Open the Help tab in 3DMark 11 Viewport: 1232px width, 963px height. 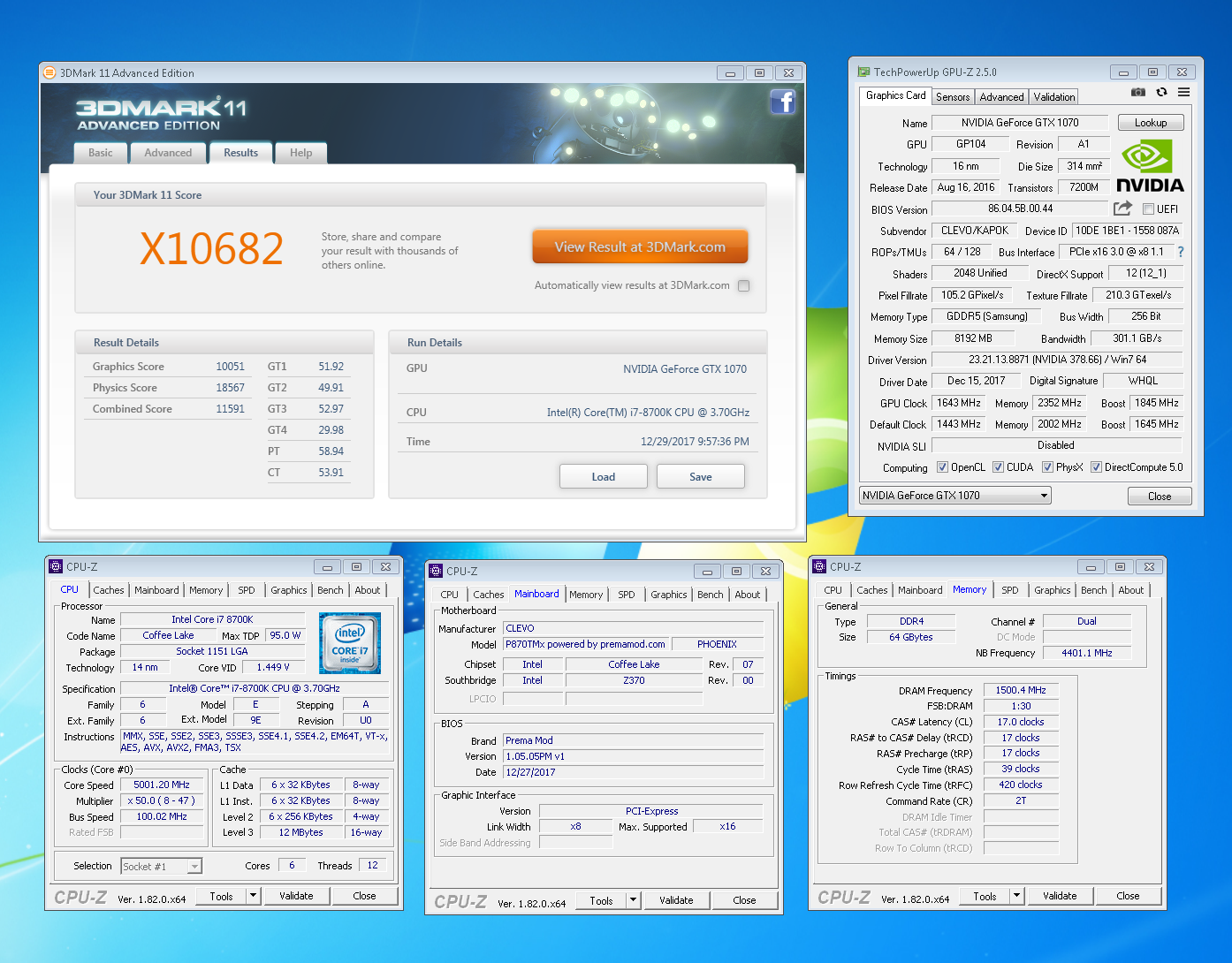(301, 153)
